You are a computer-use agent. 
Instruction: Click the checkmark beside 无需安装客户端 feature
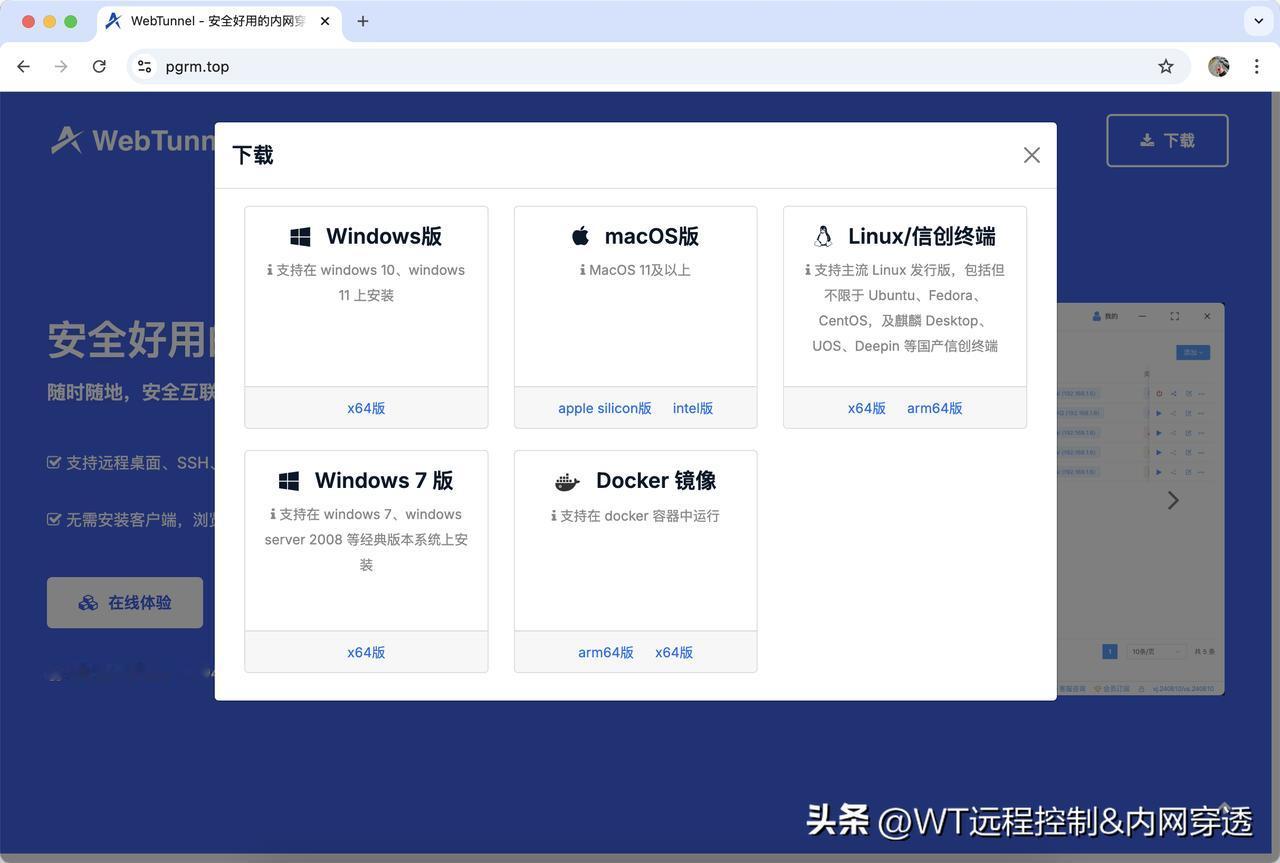click(54, 520)
